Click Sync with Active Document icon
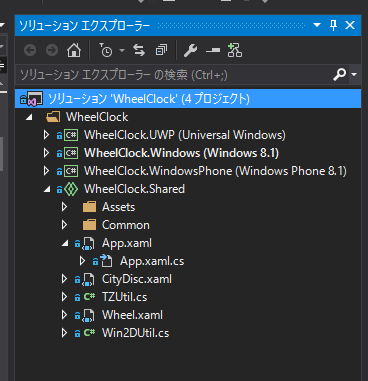The image size is (368, 381). pyautogui.click(x=139, y=51)
